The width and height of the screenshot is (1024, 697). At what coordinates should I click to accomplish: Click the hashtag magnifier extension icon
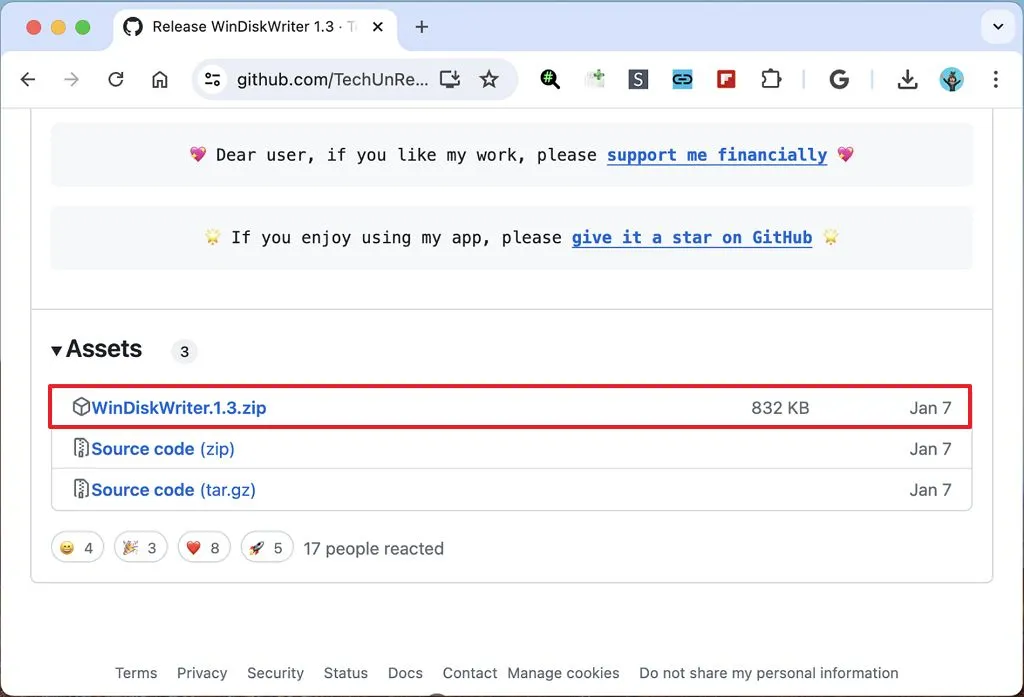click(549, 78)
